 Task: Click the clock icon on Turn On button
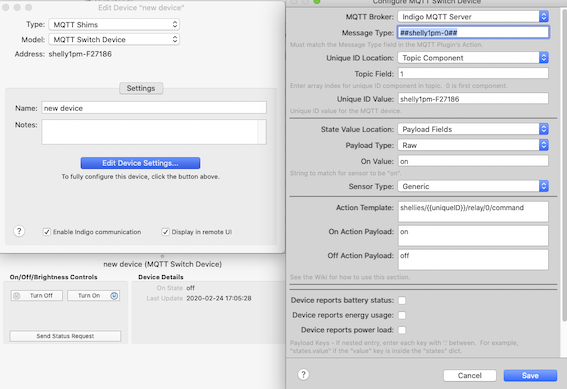point(114,296)
